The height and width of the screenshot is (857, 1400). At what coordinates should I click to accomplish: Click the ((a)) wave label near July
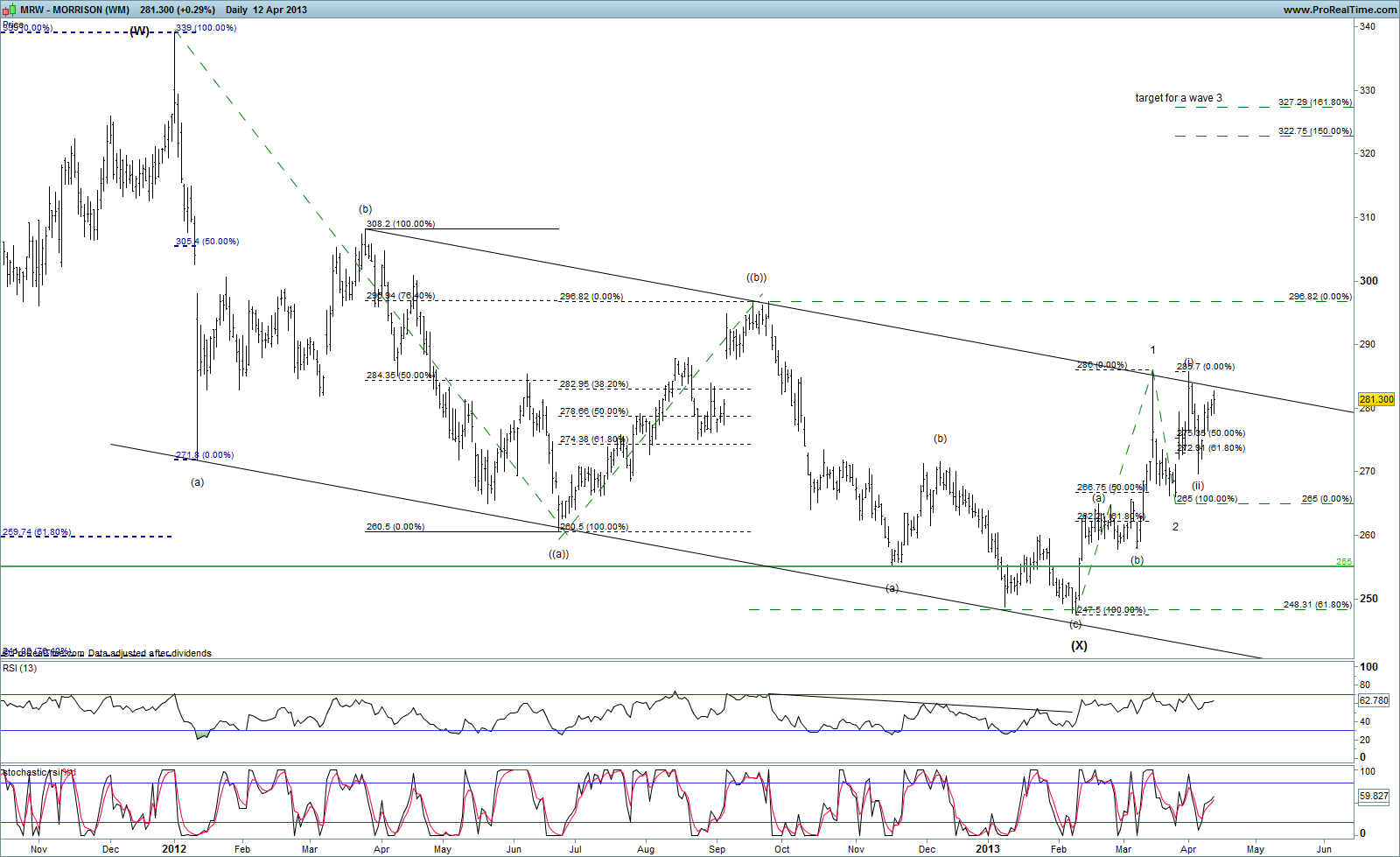pyautogui.click(x=558, y=553)
